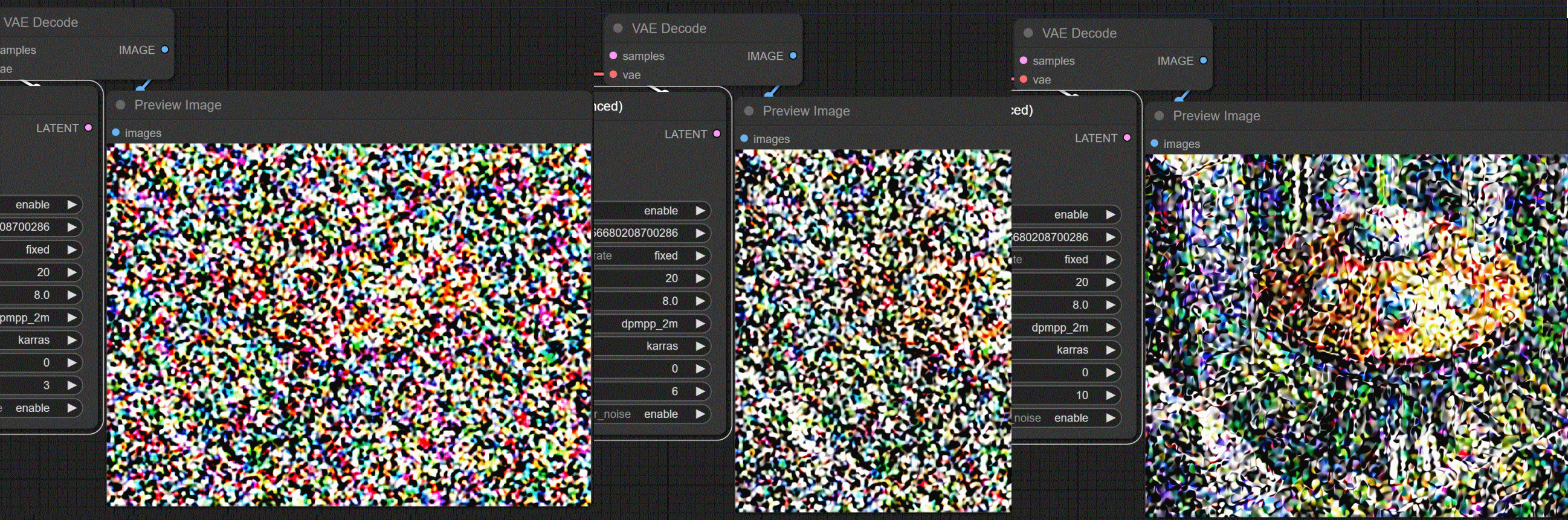1568x520 pixels.
Task: Click the pink LATENT output port on the middle sampler
Action: coord(717,134)
